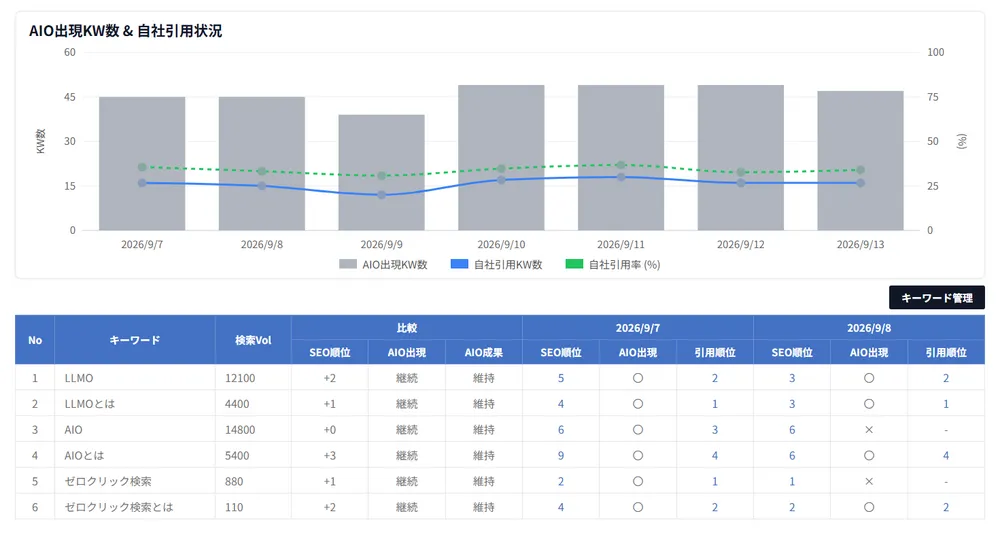1000x535 pixels.
Task: Click the +3 SEO順位 comparison for AIOとは
Action: [330, 455]
